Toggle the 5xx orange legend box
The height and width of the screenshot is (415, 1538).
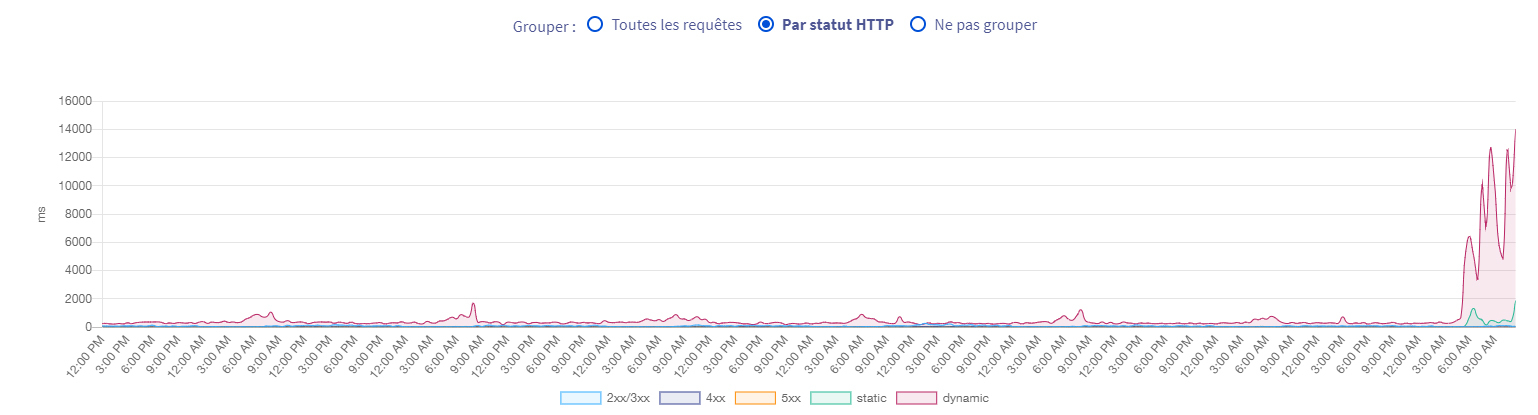(x=755, y=398)
